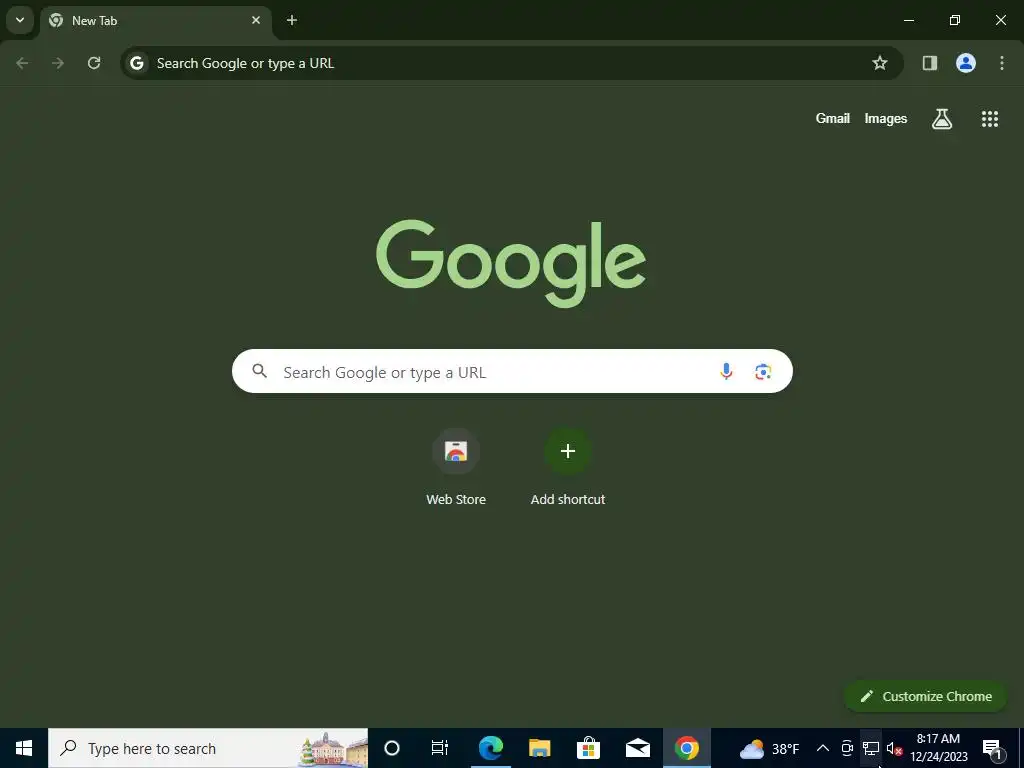The image size is (1024, 768).
Task: Bookmark this tab with the star icon
Action: click(880, 63)
